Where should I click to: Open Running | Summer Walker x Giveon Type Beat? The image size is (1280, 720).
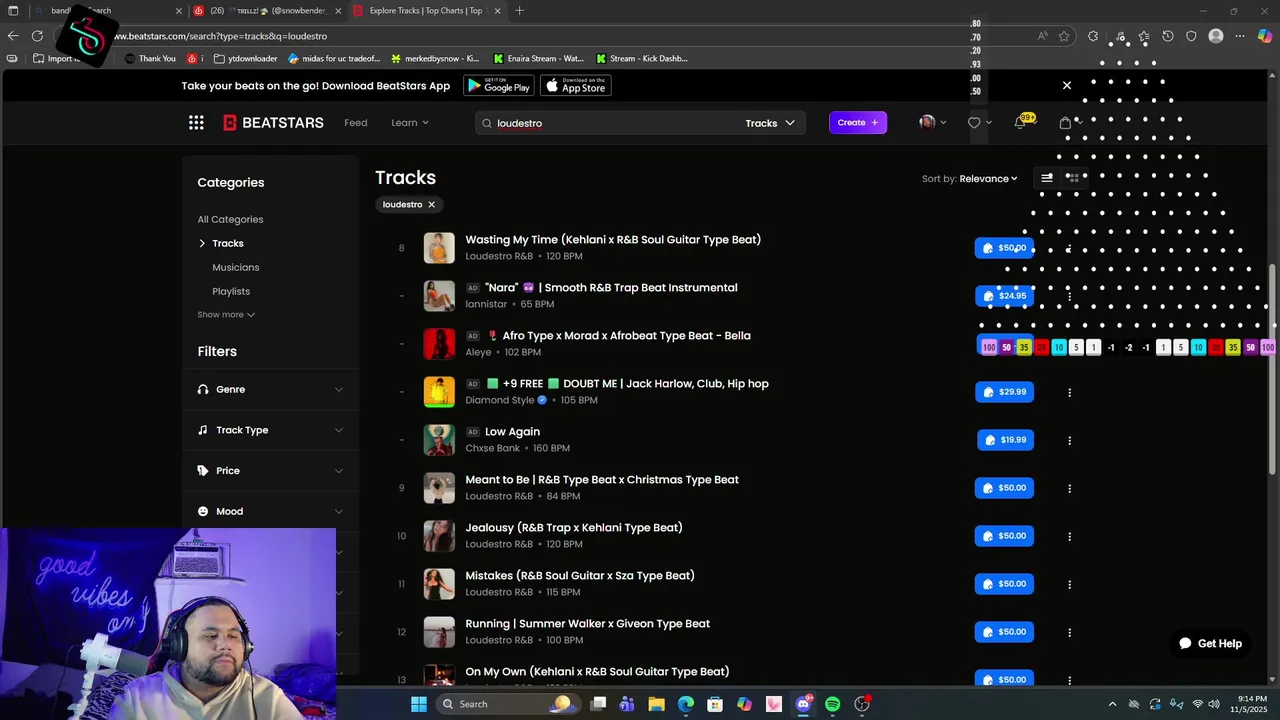pos(588,624)
